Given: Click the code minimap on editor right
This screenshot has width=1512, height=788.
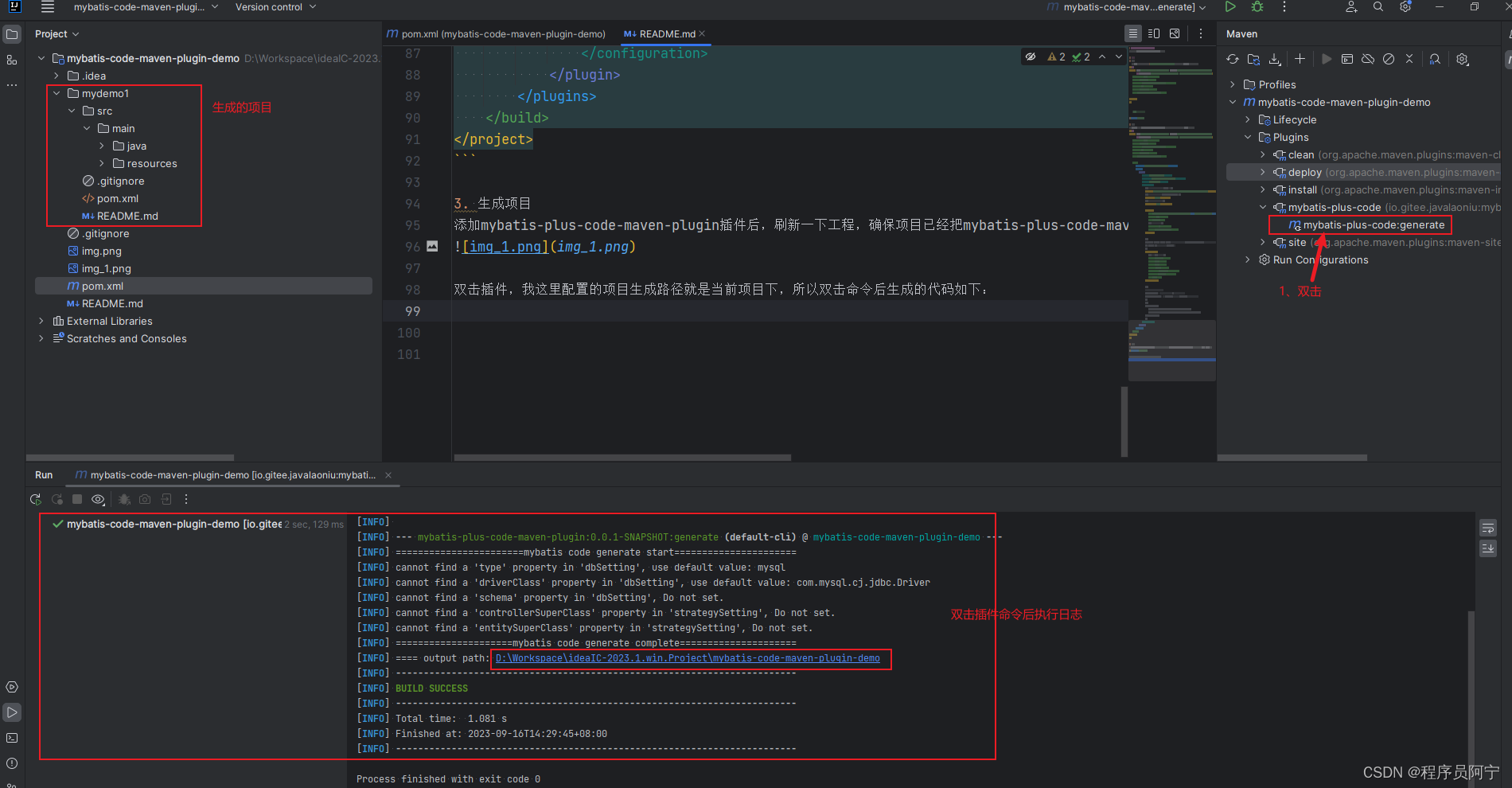Looking at the screenshot, I should (x=1171, y=215).
